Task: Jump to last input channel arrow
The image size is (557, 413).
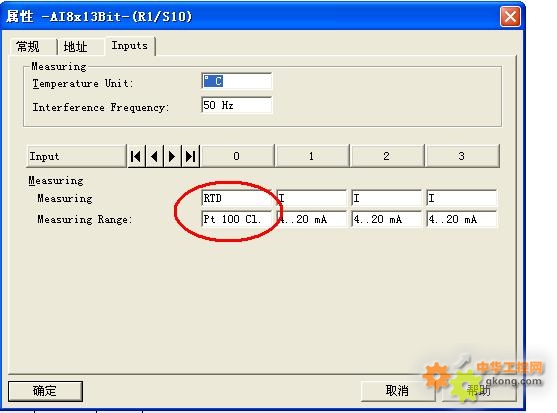Action: (191, 156)
